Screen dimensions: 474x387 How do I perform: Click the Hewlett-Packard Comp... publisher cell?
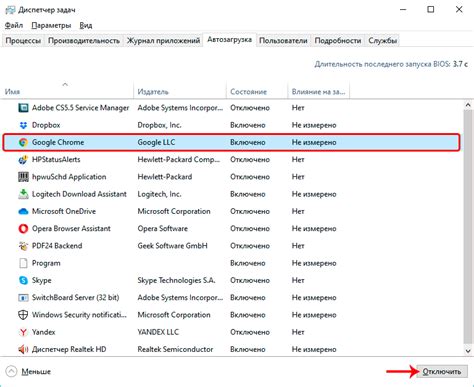click(179, 160)
